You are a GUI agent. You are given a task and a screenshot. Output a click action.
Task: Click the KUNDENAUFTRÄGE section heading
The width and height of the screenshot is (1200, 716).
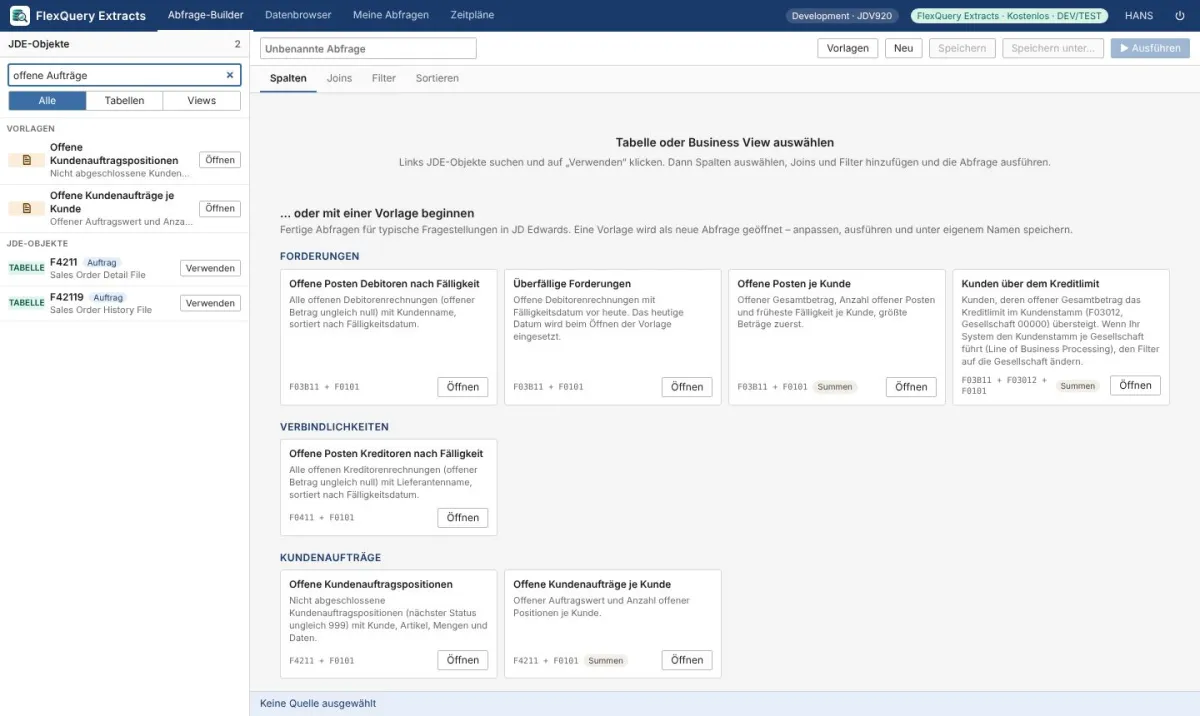[x=330, y=557]
